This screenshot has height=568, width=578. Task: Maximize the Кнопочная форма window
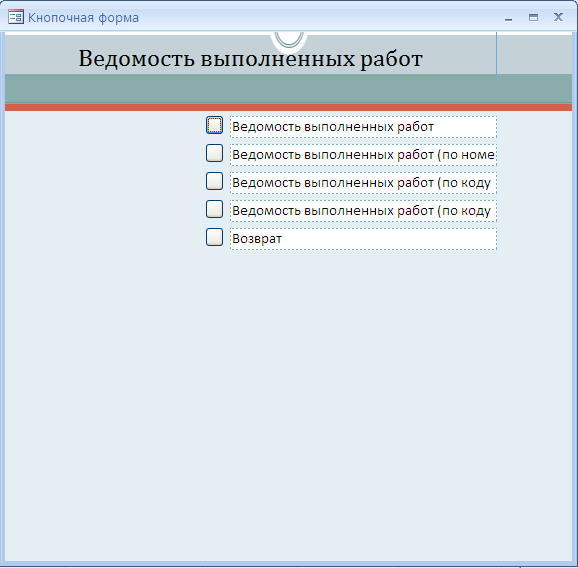(533, 17)
